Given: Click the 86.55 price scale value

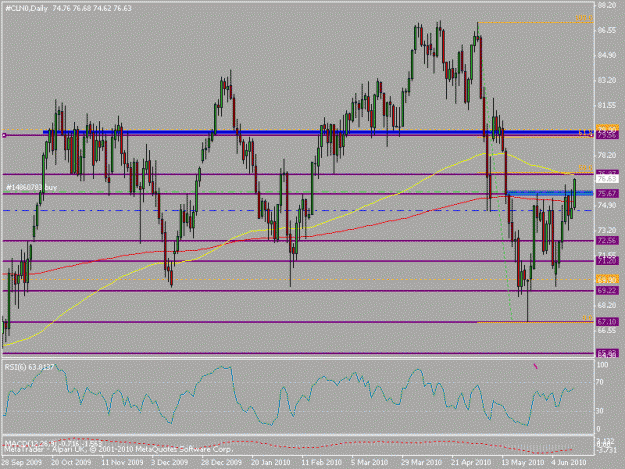Looking at the screenshot, I should tap(607, 30).
